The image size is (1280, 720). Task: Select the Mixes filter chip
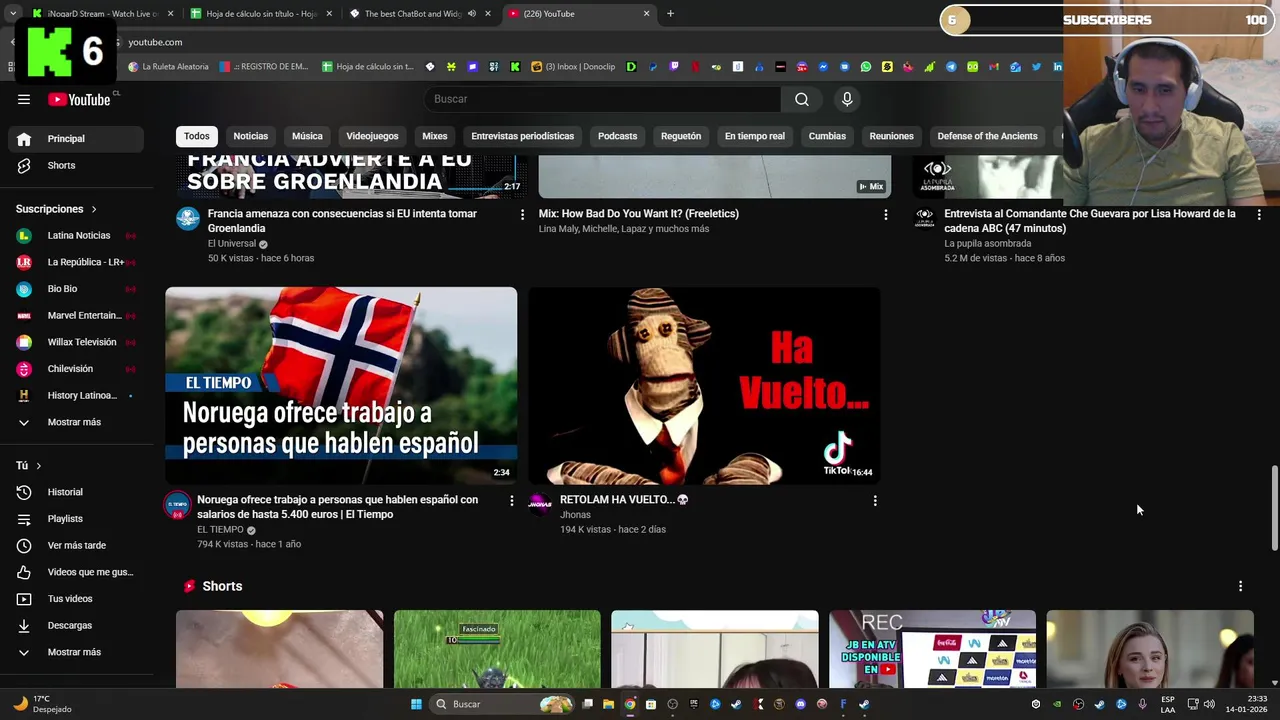(435, 136)
